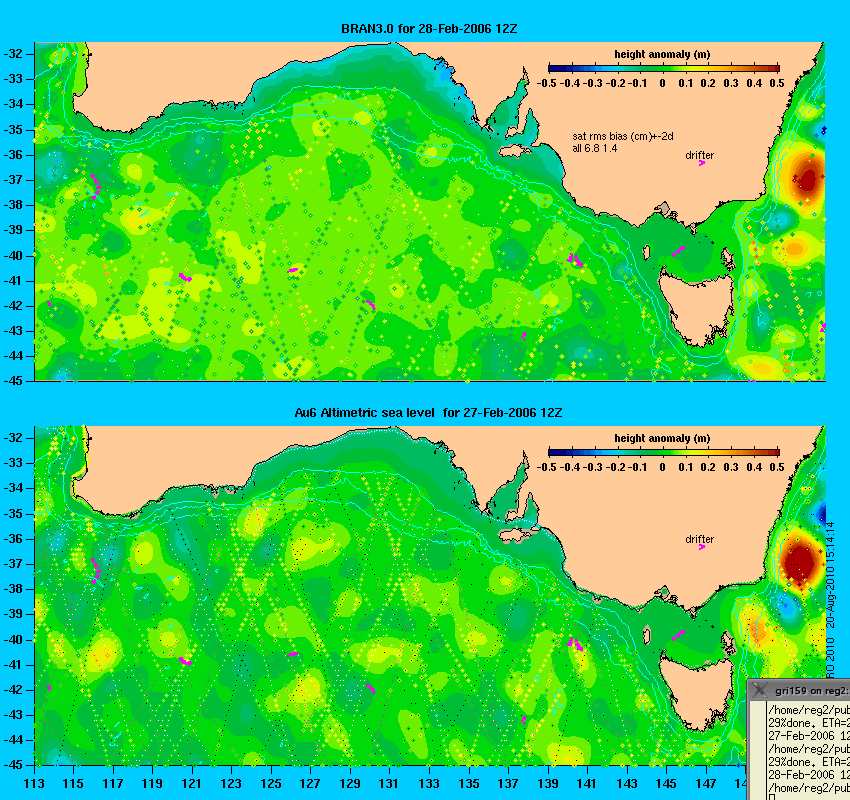Click the terminal cursor block at the prompt
Screen dimensions: 850x800
[771, 797]
